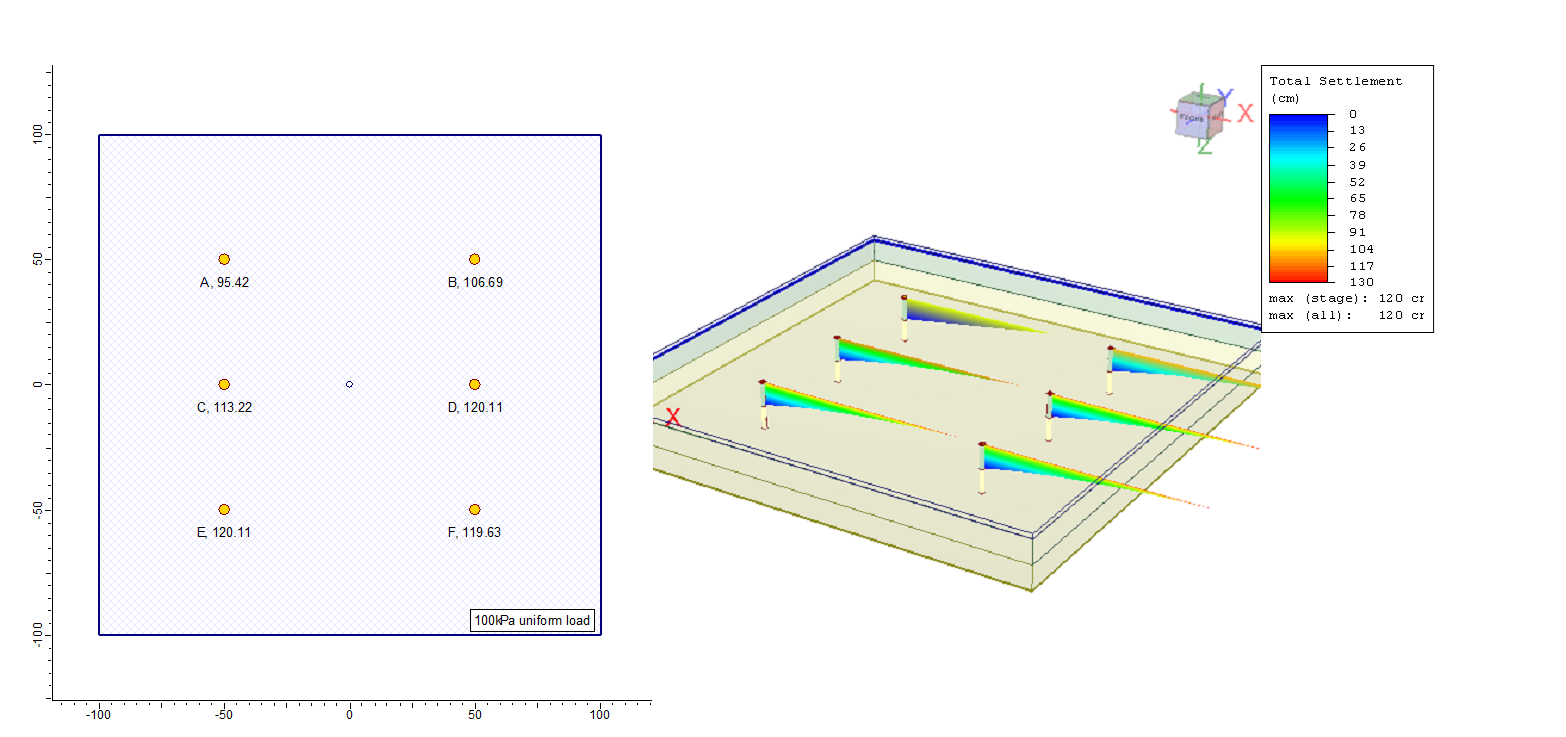Click legend value 39

[x=1357, y=164]
